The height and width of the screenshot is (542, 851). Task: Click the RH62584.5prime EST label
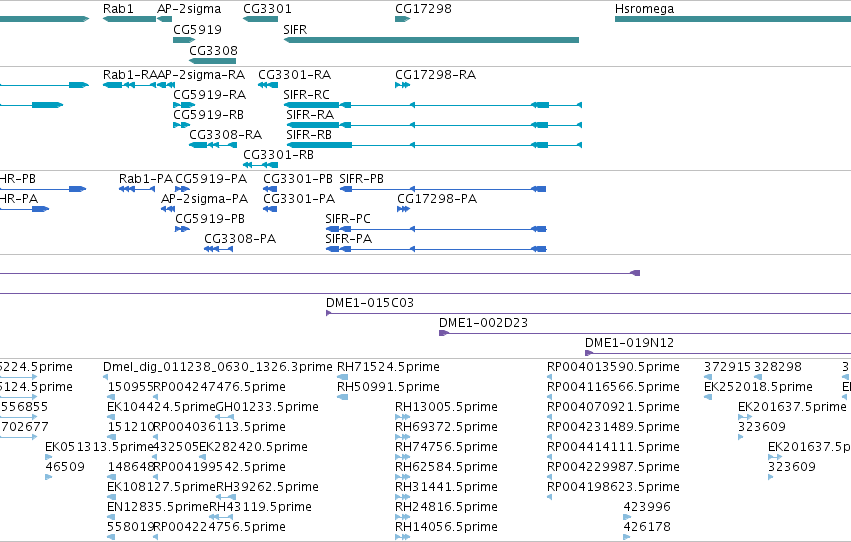[446, 467]
